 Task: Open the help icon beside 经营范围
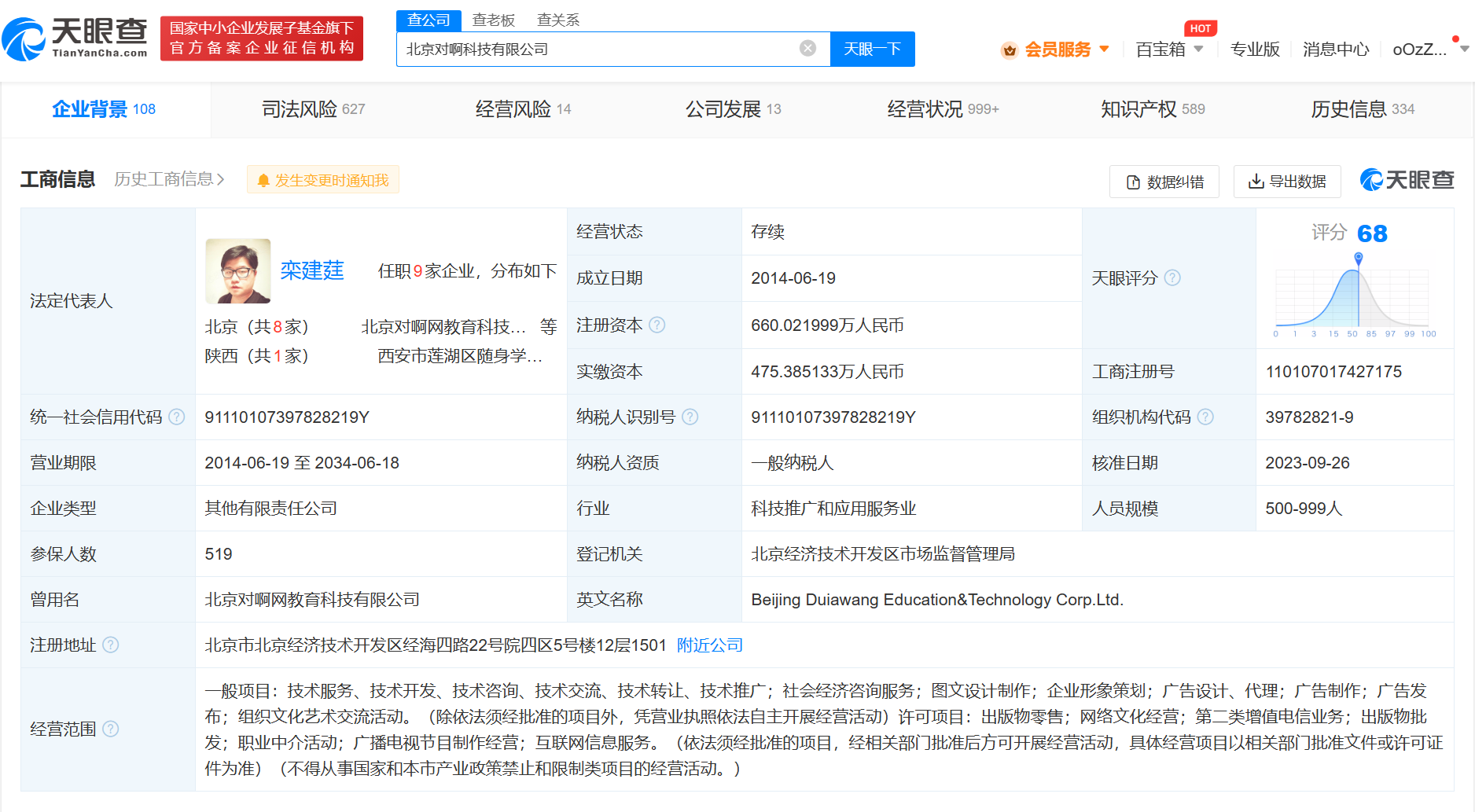pos(111,729)
